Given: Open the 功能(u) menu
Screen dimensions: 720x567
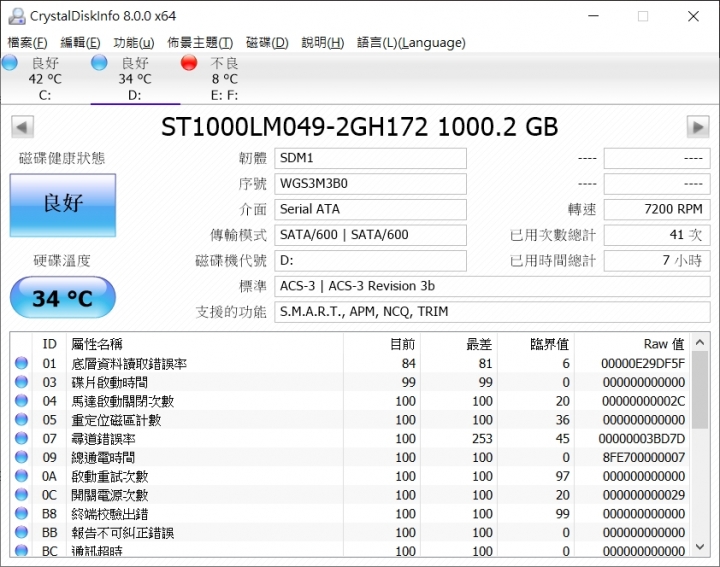Looking at the screenshot, I should 134,43.
